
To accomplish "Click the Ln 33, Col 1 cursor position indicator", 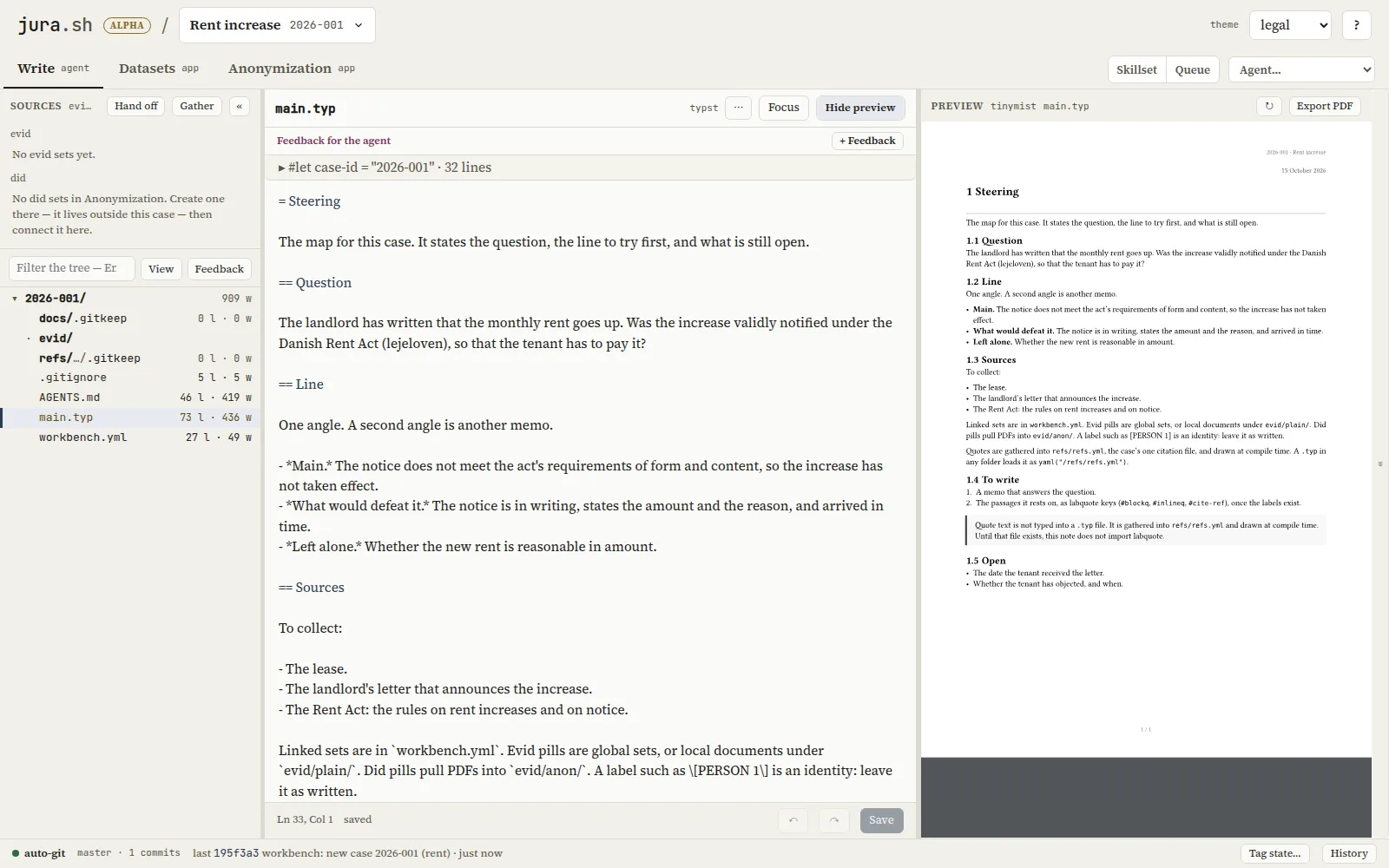I will (305, 819).
